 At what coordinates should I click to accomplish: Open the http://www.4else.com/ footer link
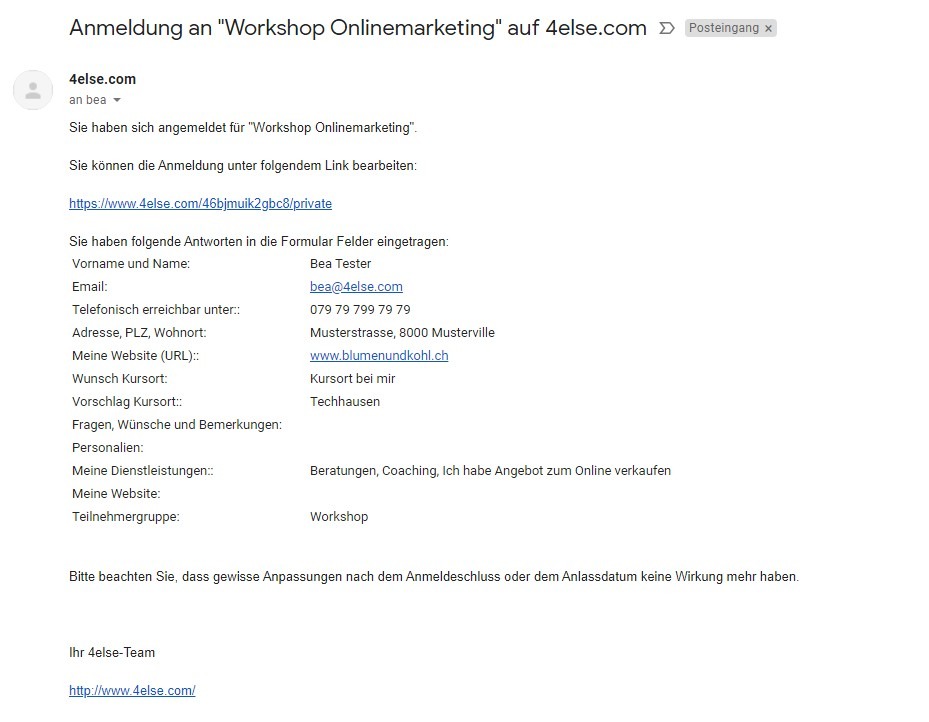132,691
